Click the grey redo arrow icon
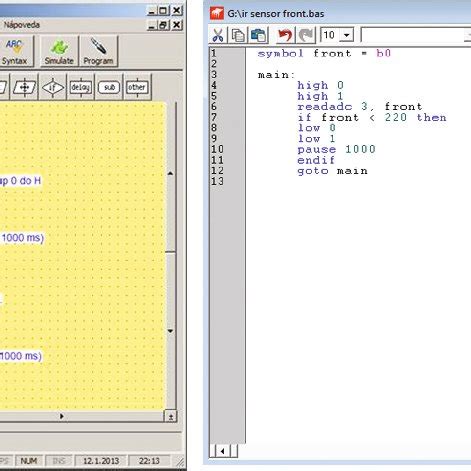The width and height of the screenshot is (471, 471). coord(306,35)
